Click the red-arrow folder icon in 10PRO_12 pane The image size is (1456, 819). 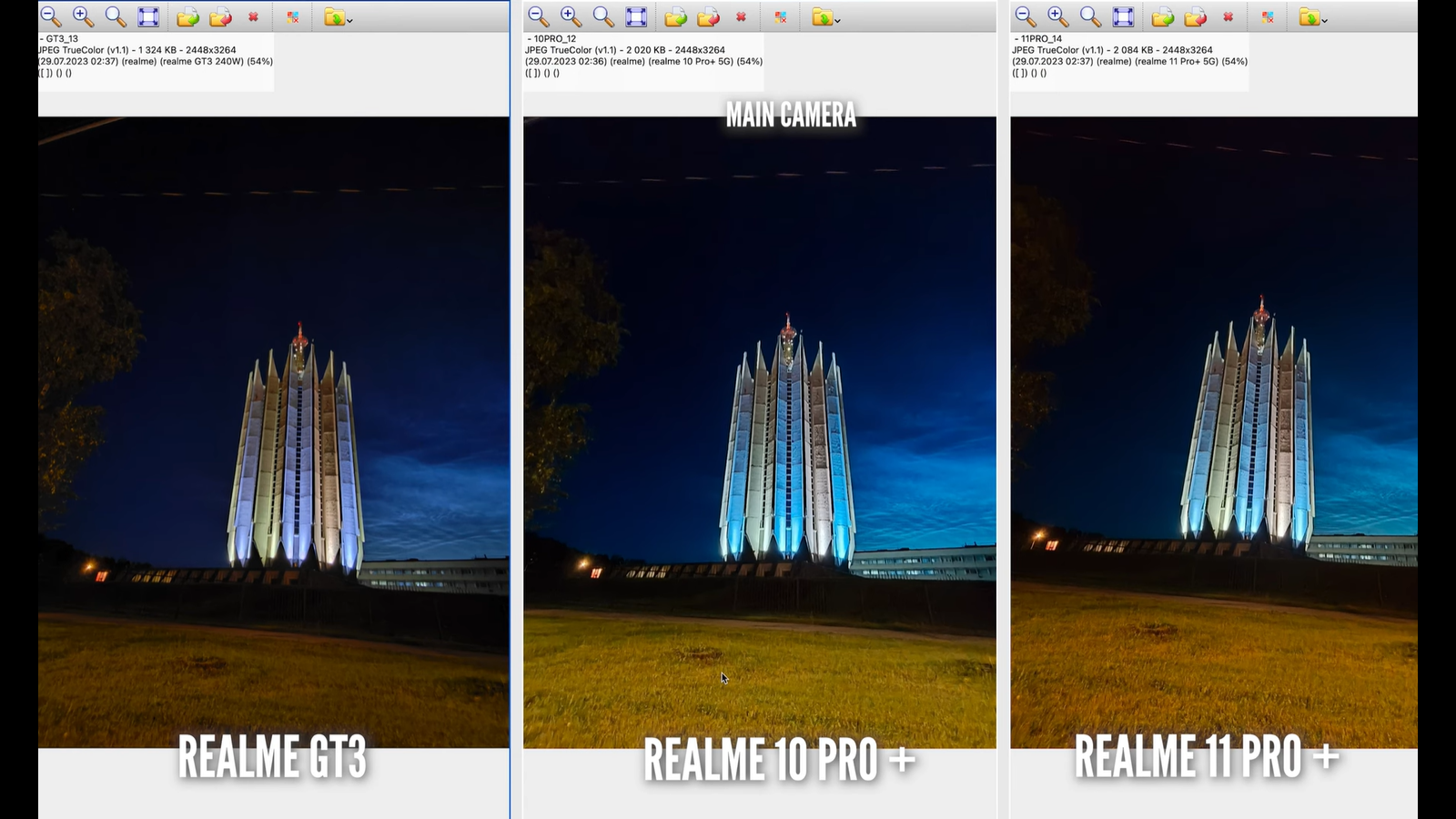click(708, 17)
